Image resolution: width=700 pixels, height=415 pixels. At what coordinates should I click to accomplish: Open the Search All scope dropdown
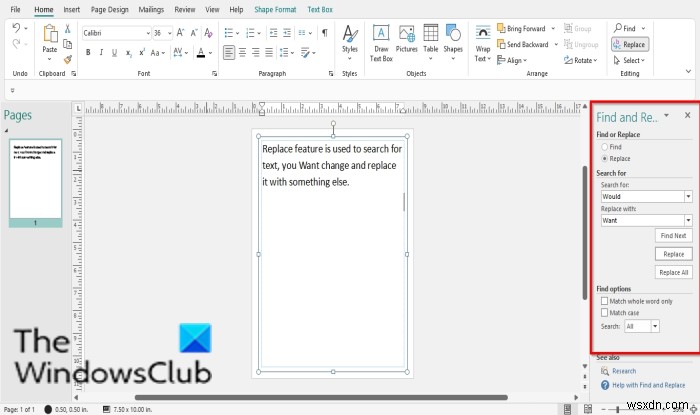[x=655, y=326]
